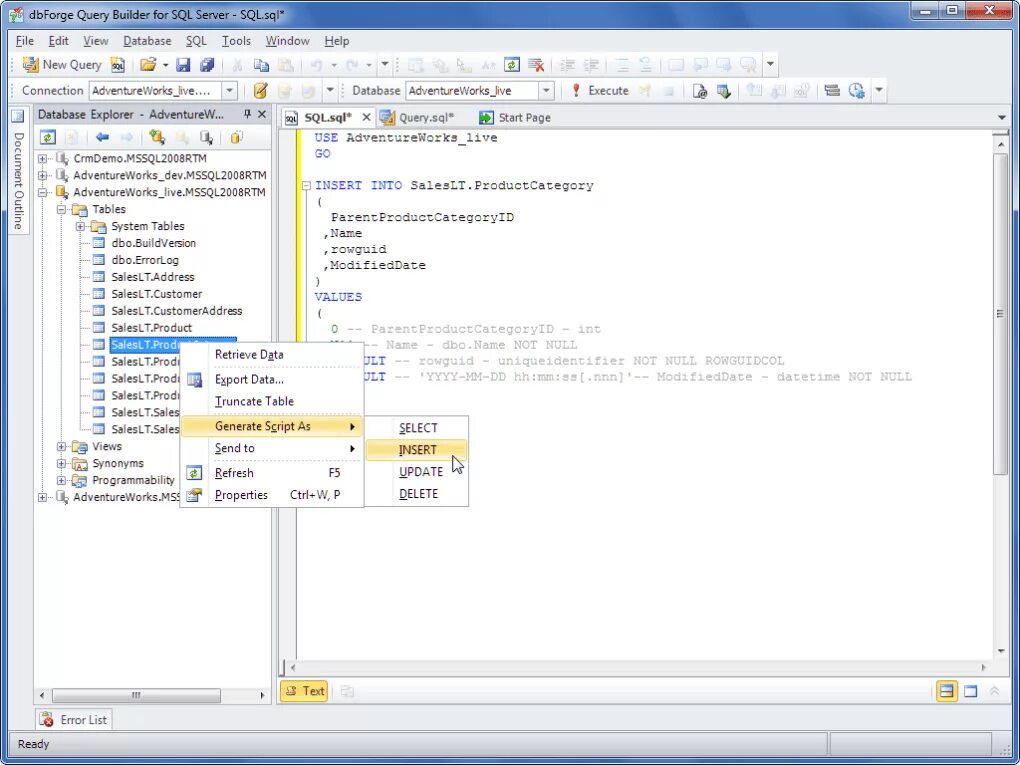Screen dimensions: 1020x765
Task: Expand the System Tables folder
Action: [80, 226]
